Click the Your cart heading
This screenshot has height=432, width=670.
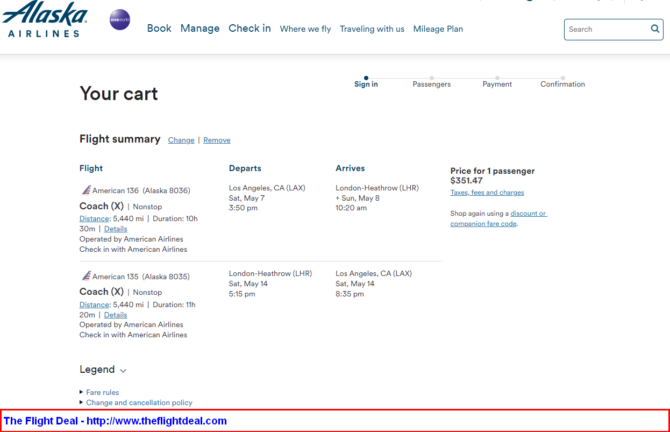tap(119, 94)
